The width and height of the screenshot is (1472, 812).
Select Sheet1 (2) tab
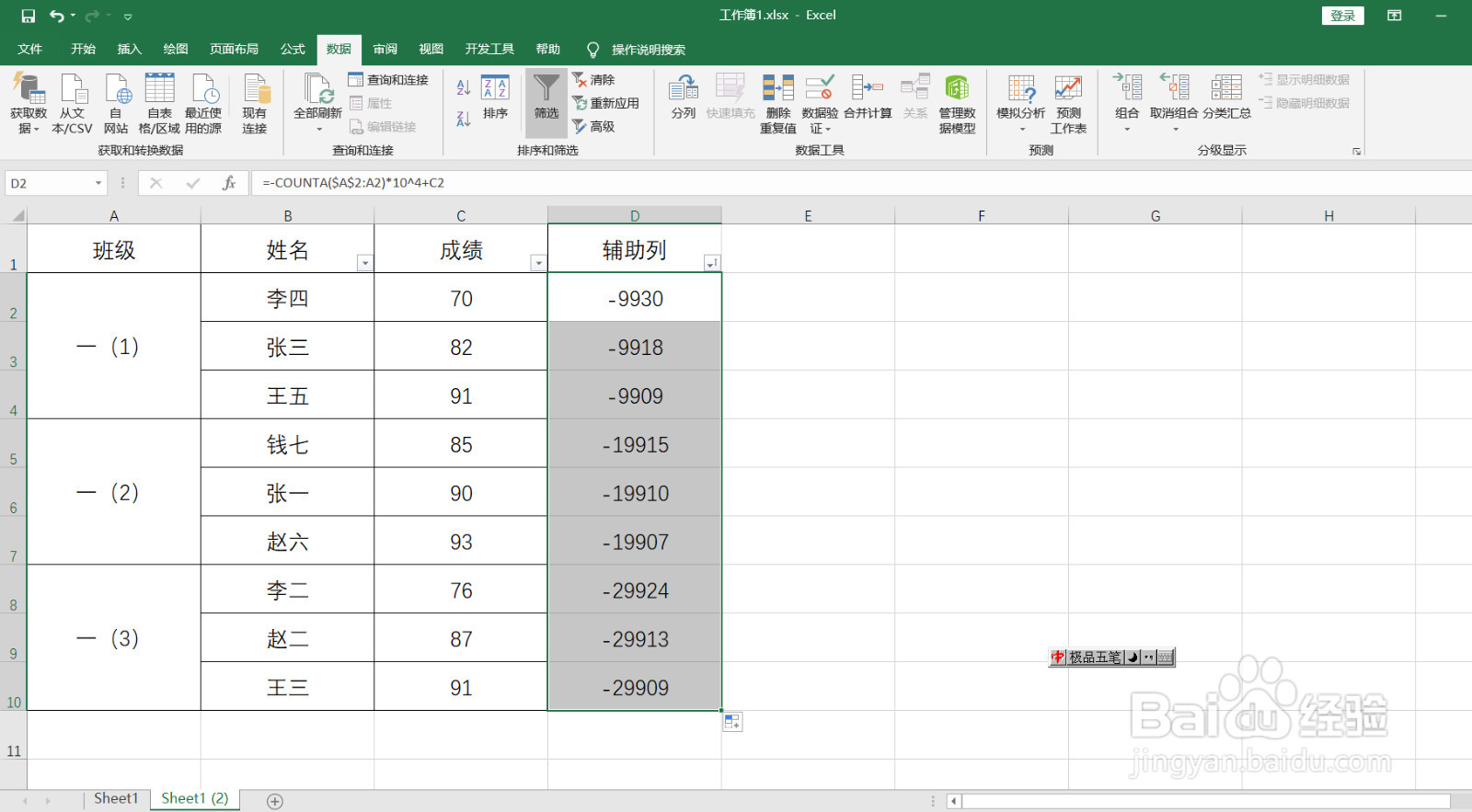[195, 798]
